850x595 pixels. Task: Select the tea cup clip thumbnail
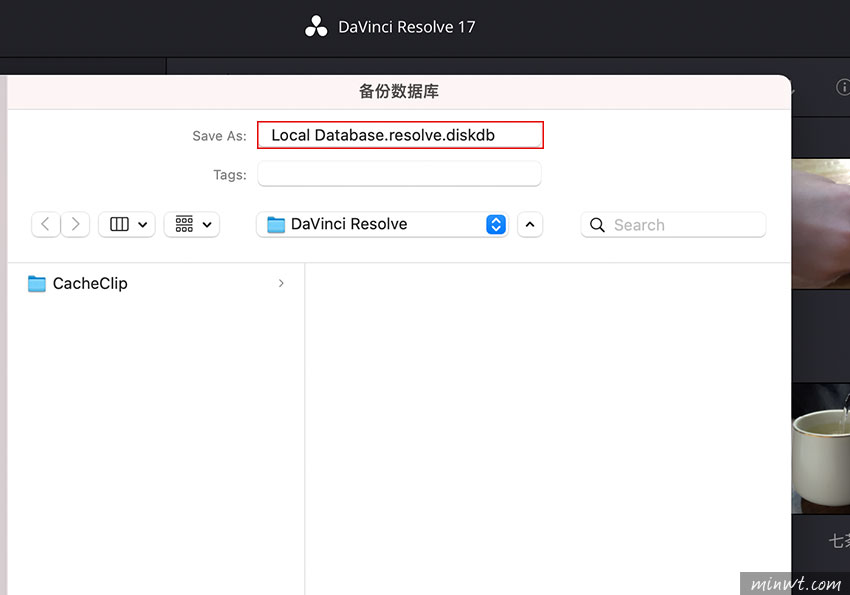pos(821,449)
